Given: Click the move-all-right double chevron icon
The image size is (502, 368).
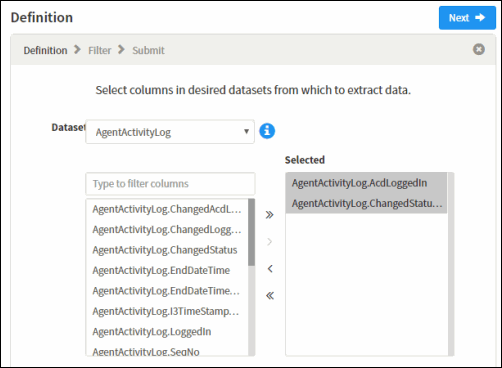Looking at the screenshot, I should (x=269, y=215).
